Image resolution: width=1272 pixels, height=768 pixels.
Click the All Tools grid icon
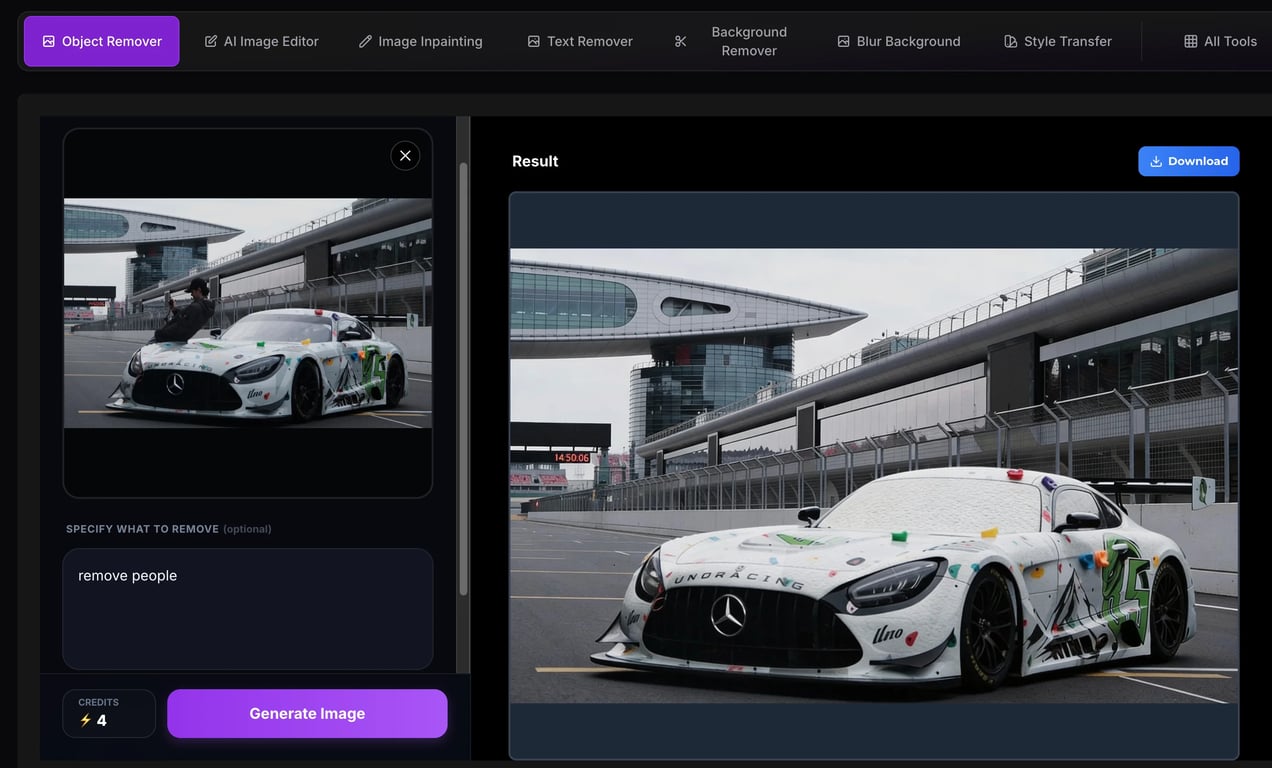tap(1190, 41)
